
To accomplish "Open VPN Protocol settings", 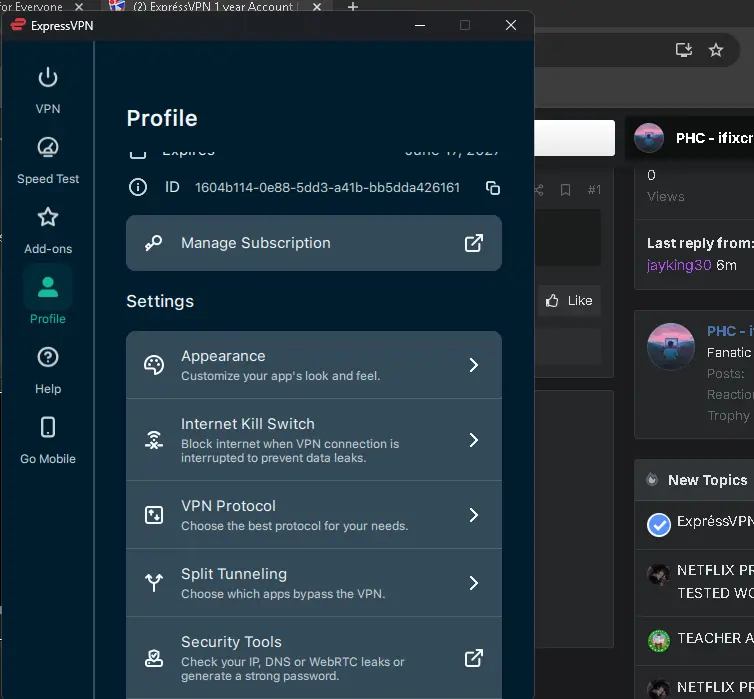I will point(314,514).
